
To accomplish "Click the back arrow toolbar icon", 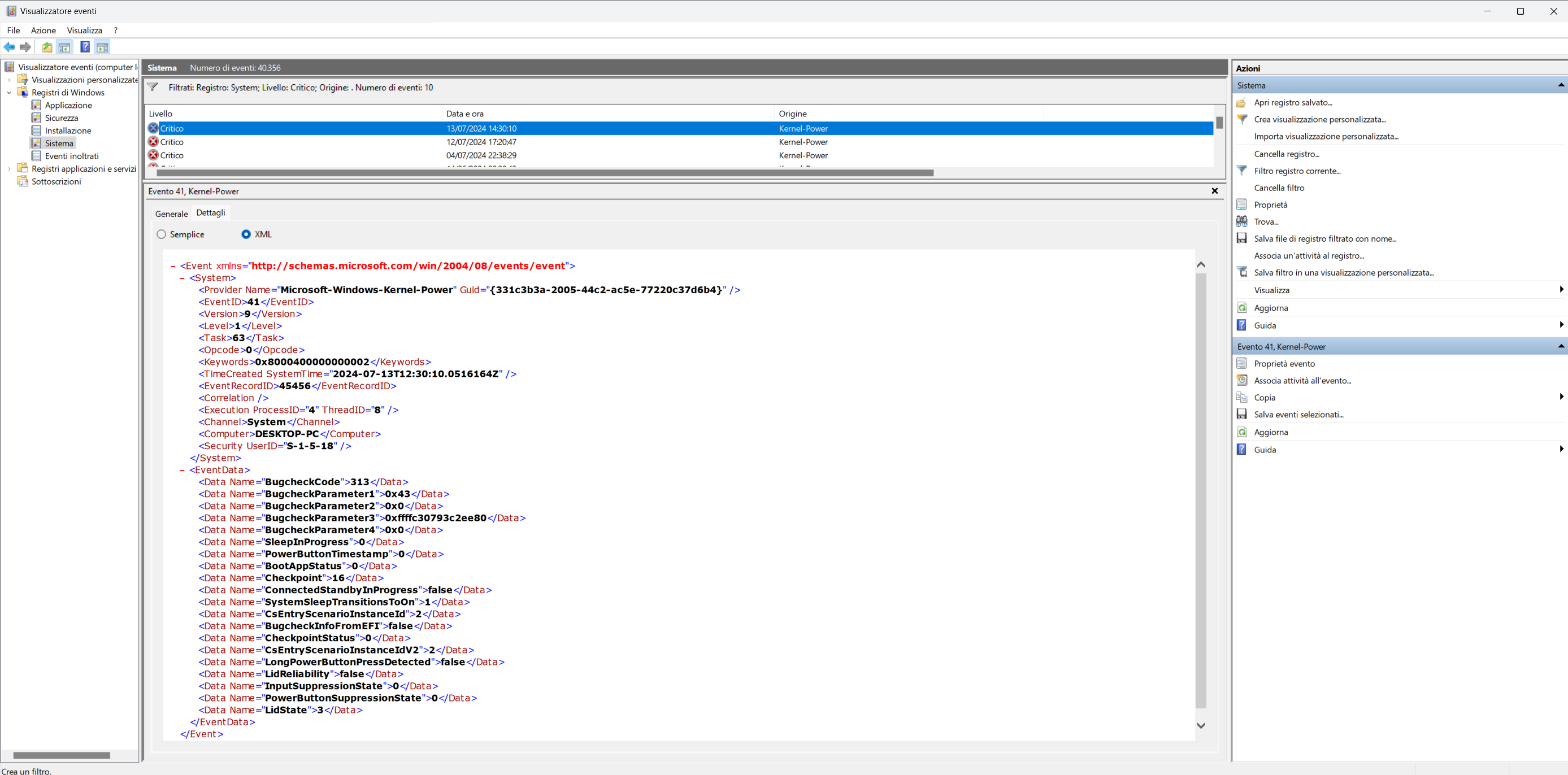I will tap(9, 47).
